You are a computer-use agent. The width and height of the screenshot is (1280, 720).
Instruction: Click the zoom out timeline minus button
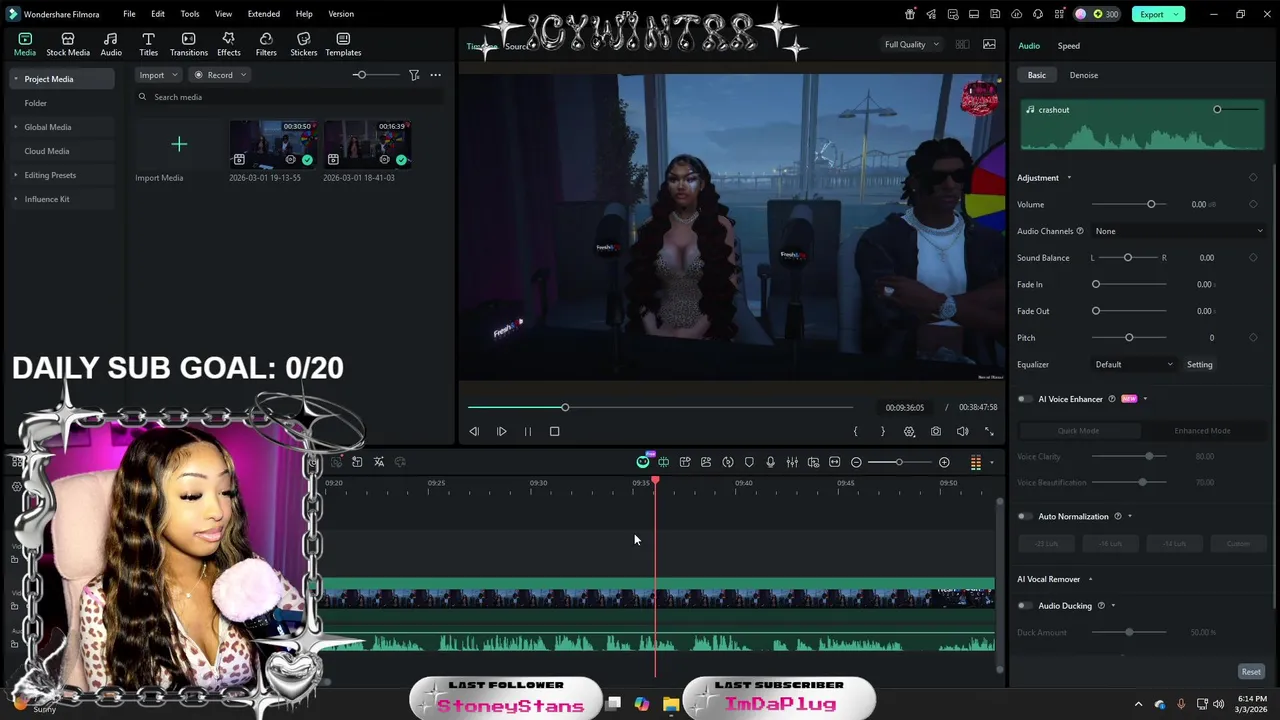[856, 462]
